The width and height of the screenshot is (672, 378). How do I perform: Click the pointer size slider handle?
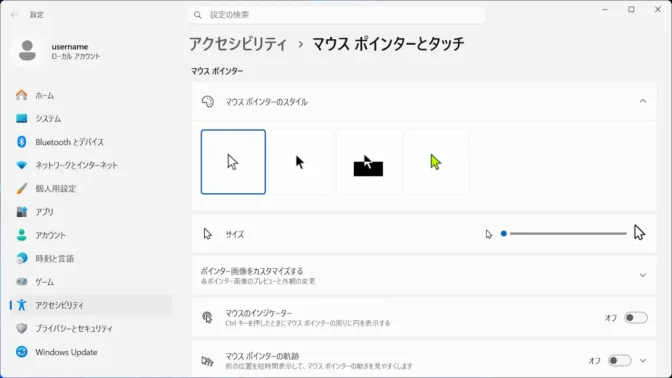[x=504, y=234]
